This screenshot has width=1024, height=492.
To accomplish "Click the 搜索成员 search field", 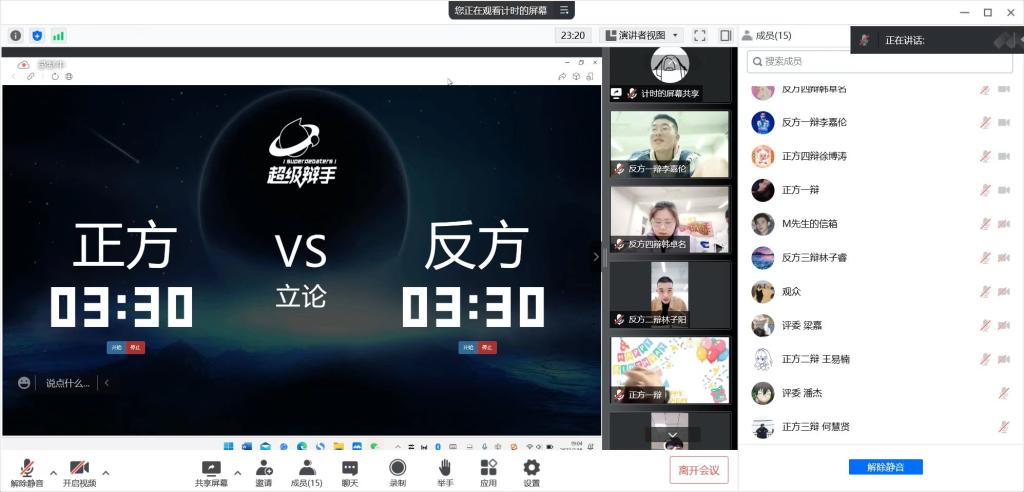I will coord(880,62).
